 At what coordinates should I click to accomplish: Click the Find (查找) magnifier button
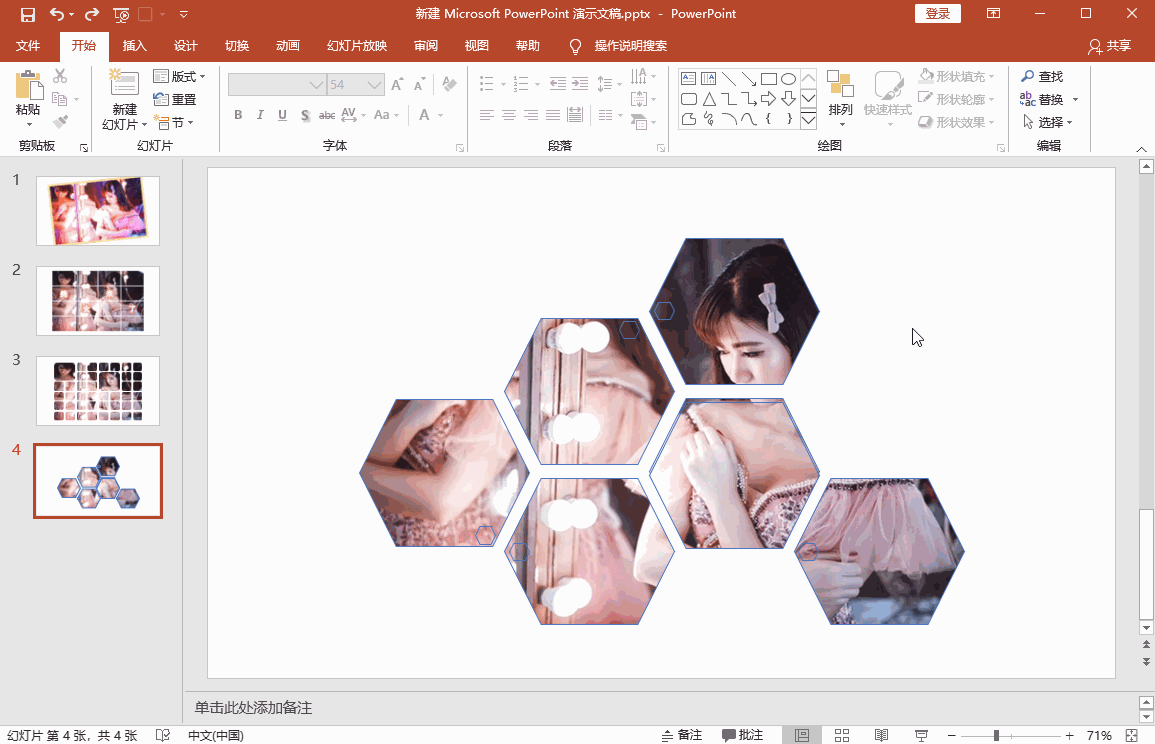click(x=1041, y=77)
